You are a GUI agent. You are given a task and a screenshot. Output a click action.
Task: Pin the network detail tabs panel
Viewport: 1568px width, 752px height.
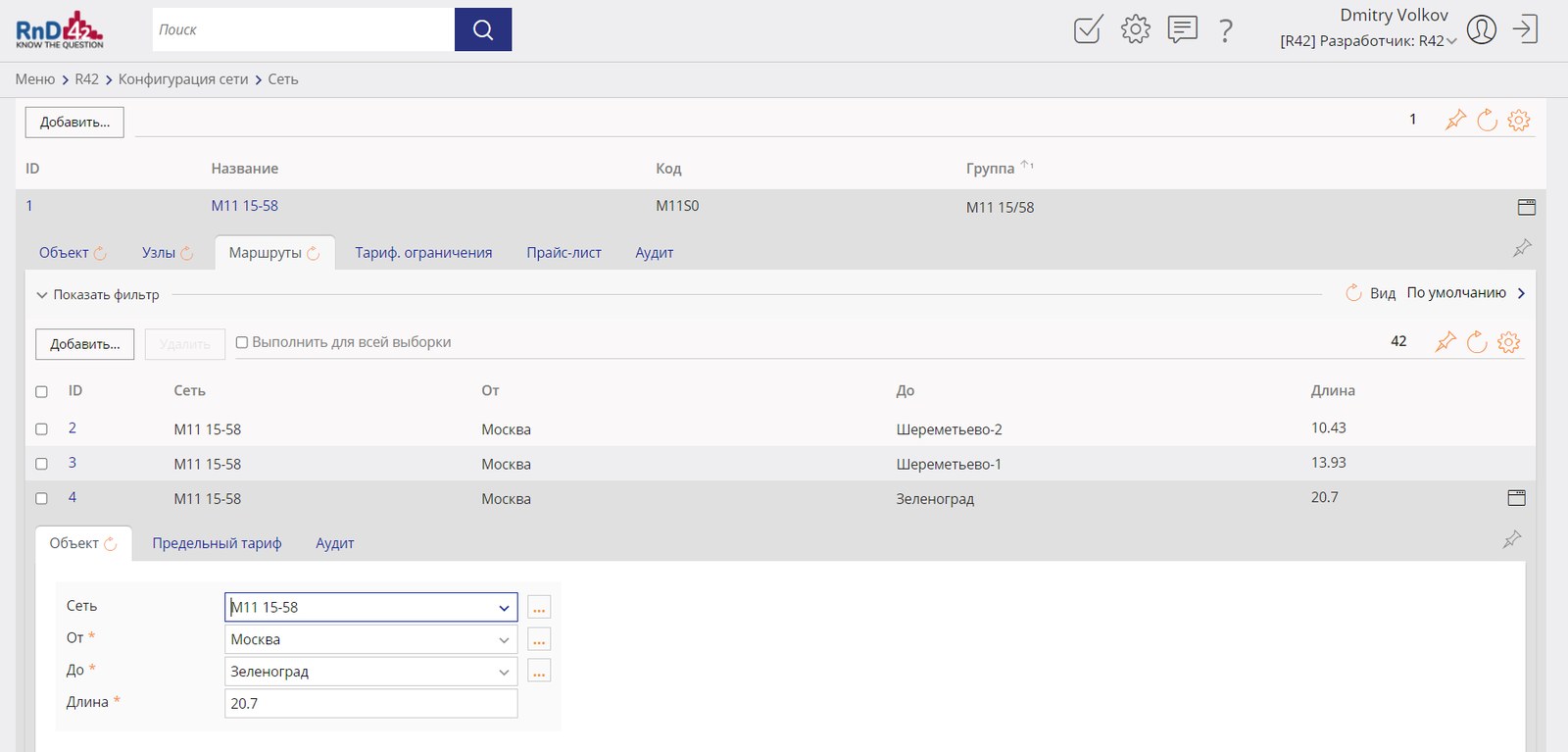click(1522, 248)
